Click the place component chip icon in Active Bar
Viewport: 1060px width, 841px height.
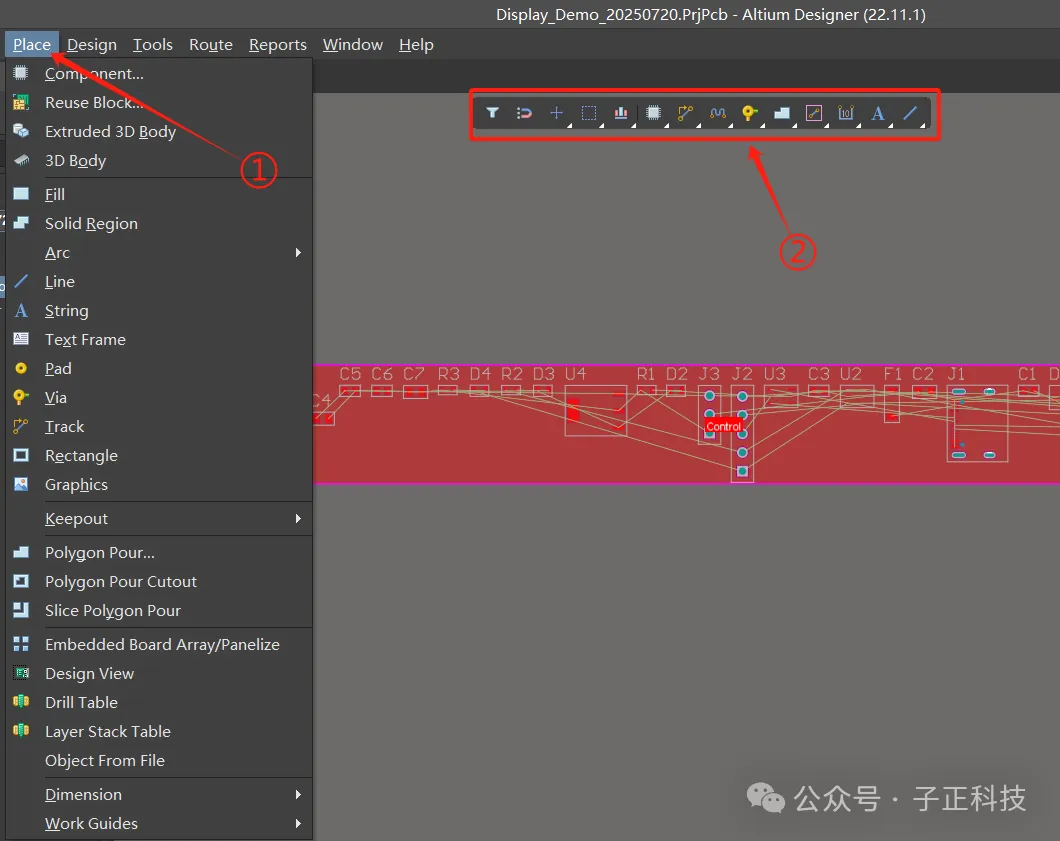(x=653, y=113)
